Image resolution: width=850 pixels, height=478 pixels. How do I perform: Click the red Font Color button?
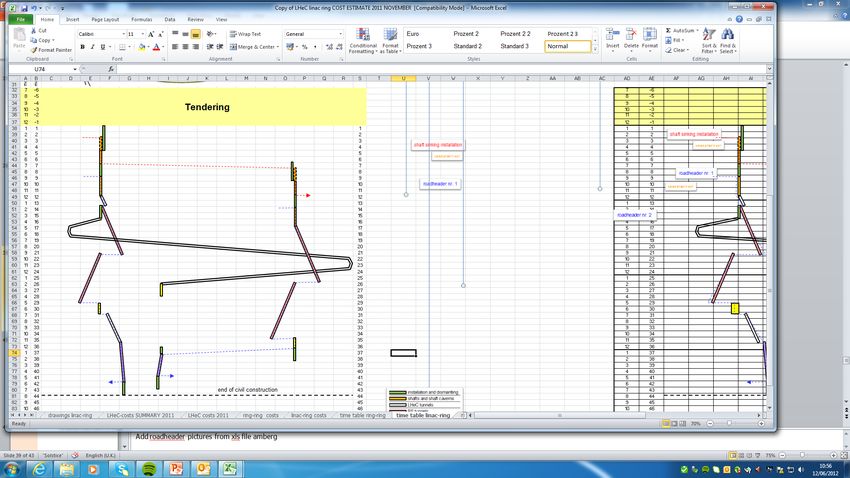pos(156,47)
